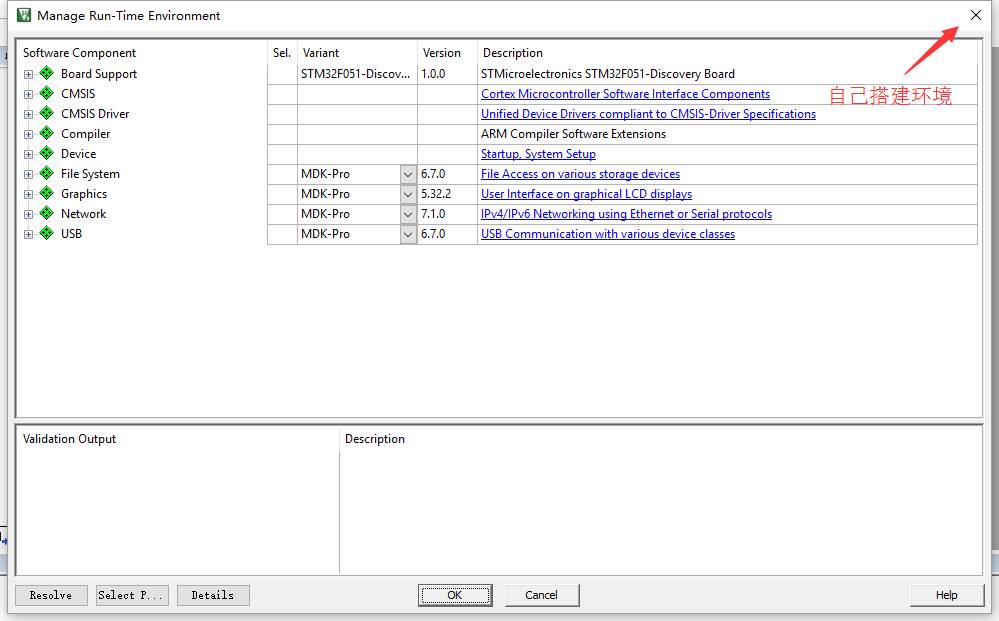Click version 1.0.0 cell
This screenshot has height=621, width=999.
click(447, 74)
